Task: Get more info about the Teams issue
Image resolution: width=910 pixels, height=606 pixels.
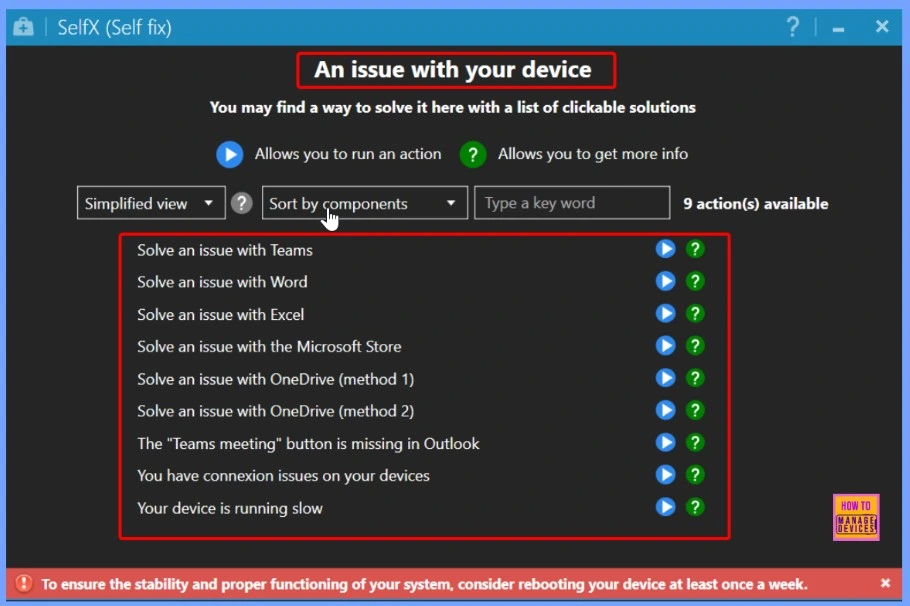Action: coord(695,249)
